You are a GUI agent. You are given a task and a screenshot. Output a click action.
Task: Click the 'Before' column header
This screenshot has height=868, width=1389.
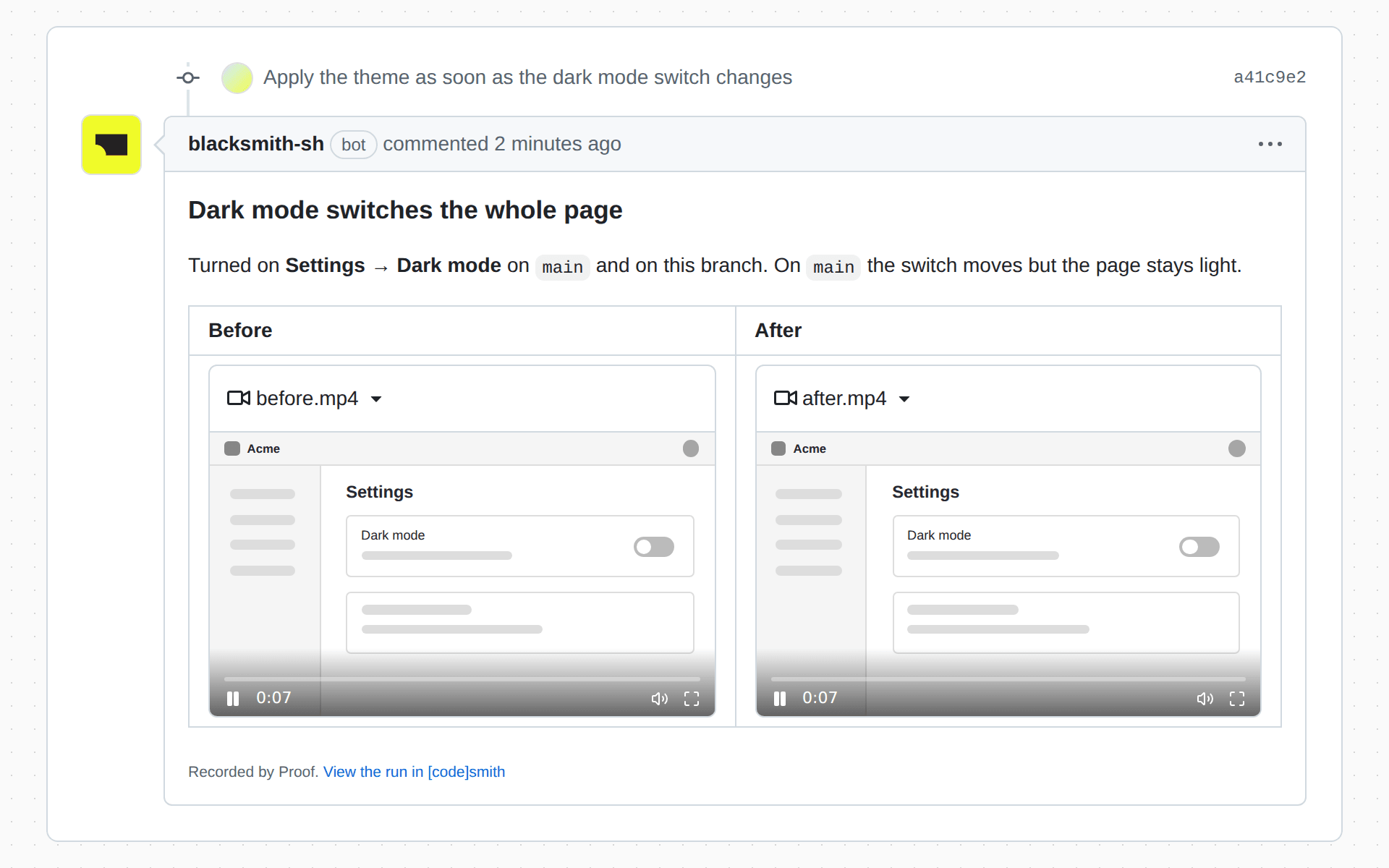(240, 331)
